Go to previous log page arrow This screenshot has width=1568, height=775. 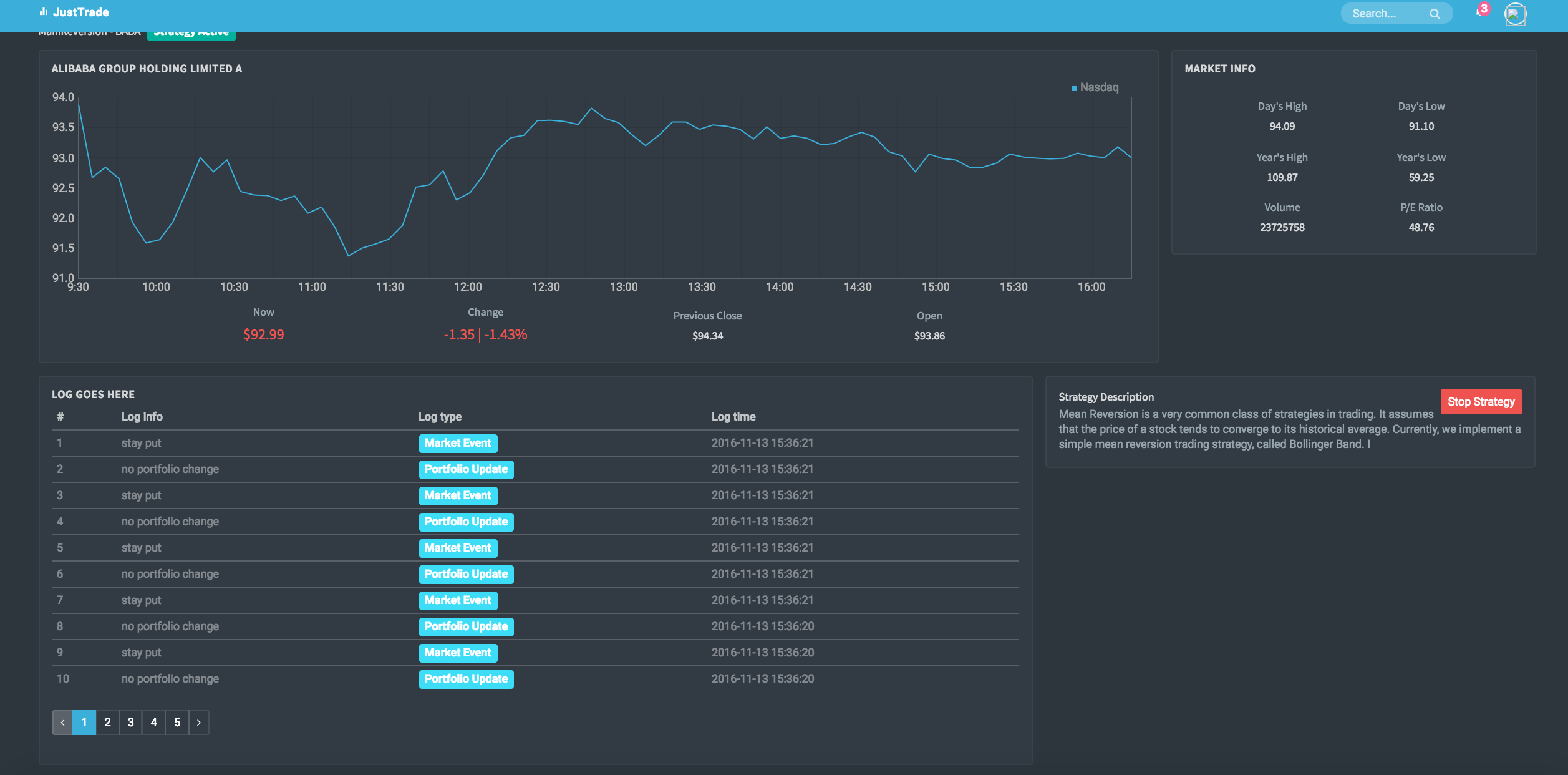62,723
